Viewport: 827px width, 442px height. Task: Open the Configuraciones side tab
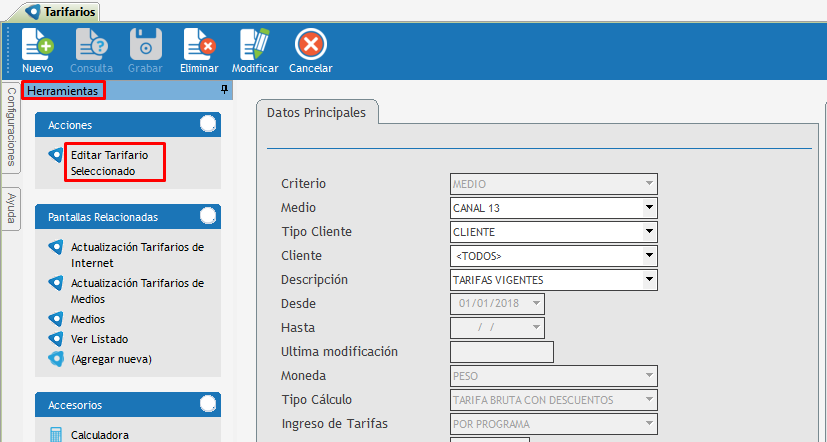click(x=12, y=127)
